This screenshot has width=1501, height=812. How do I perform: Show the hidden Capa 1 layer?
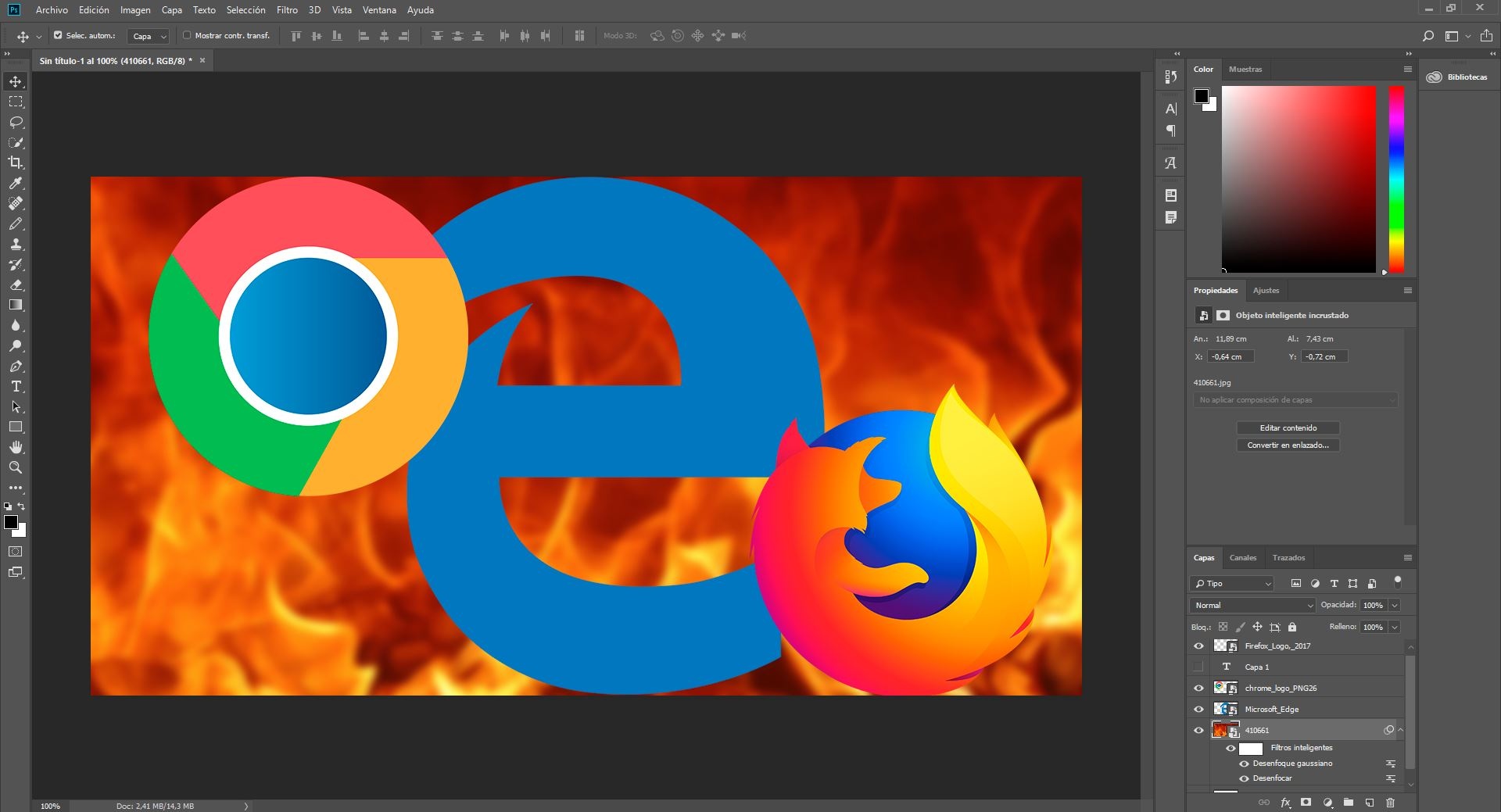pyautogui.click(x=1198, y=667)
